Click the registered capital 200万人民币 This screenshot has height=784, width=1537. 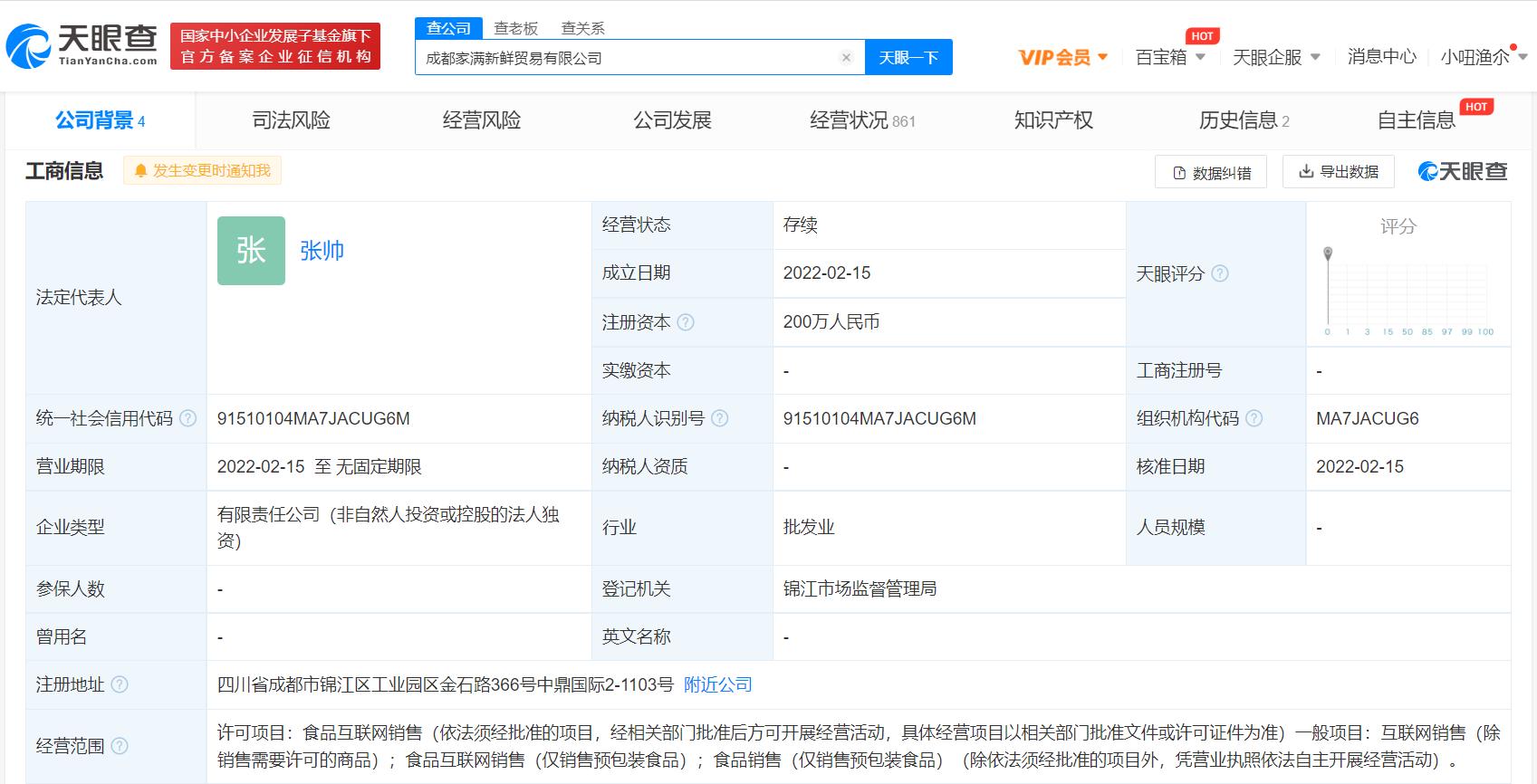click(831, 321)
